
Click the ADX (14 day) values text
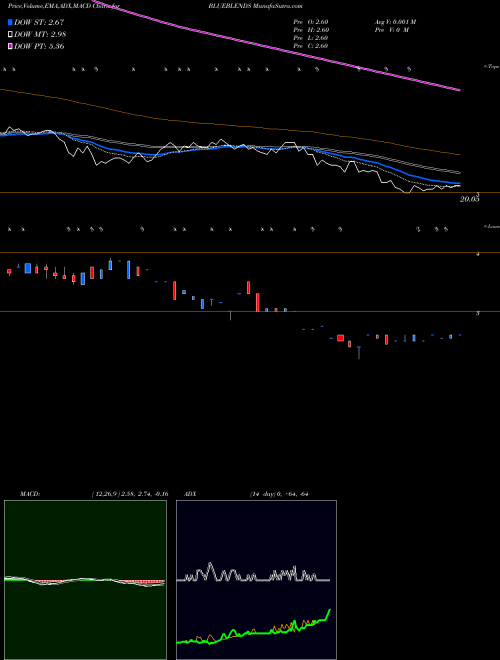[x=279, y=494]
